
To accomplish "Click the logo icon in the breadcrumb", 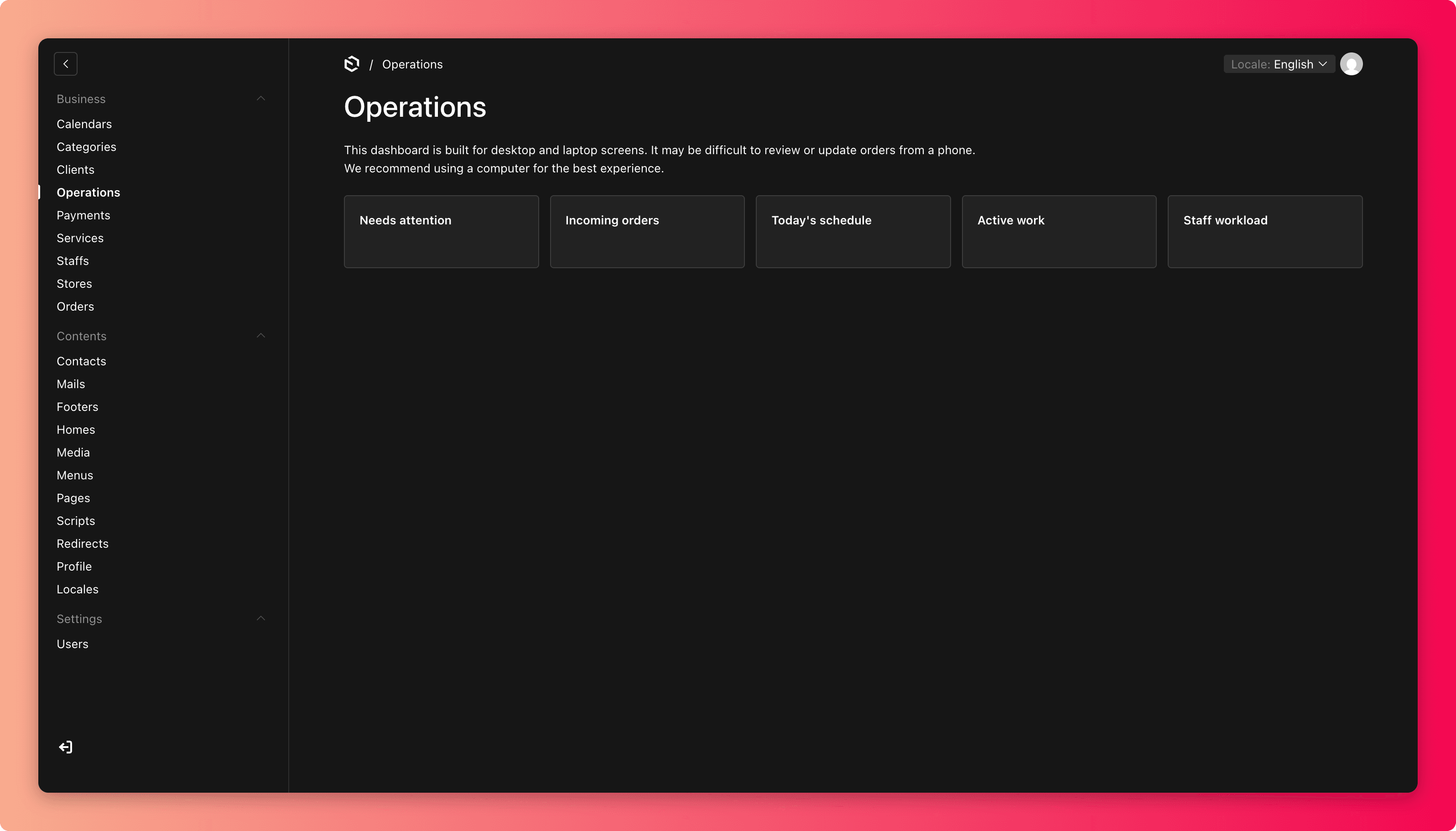I will pyautogui.click(x=352, y=64).
